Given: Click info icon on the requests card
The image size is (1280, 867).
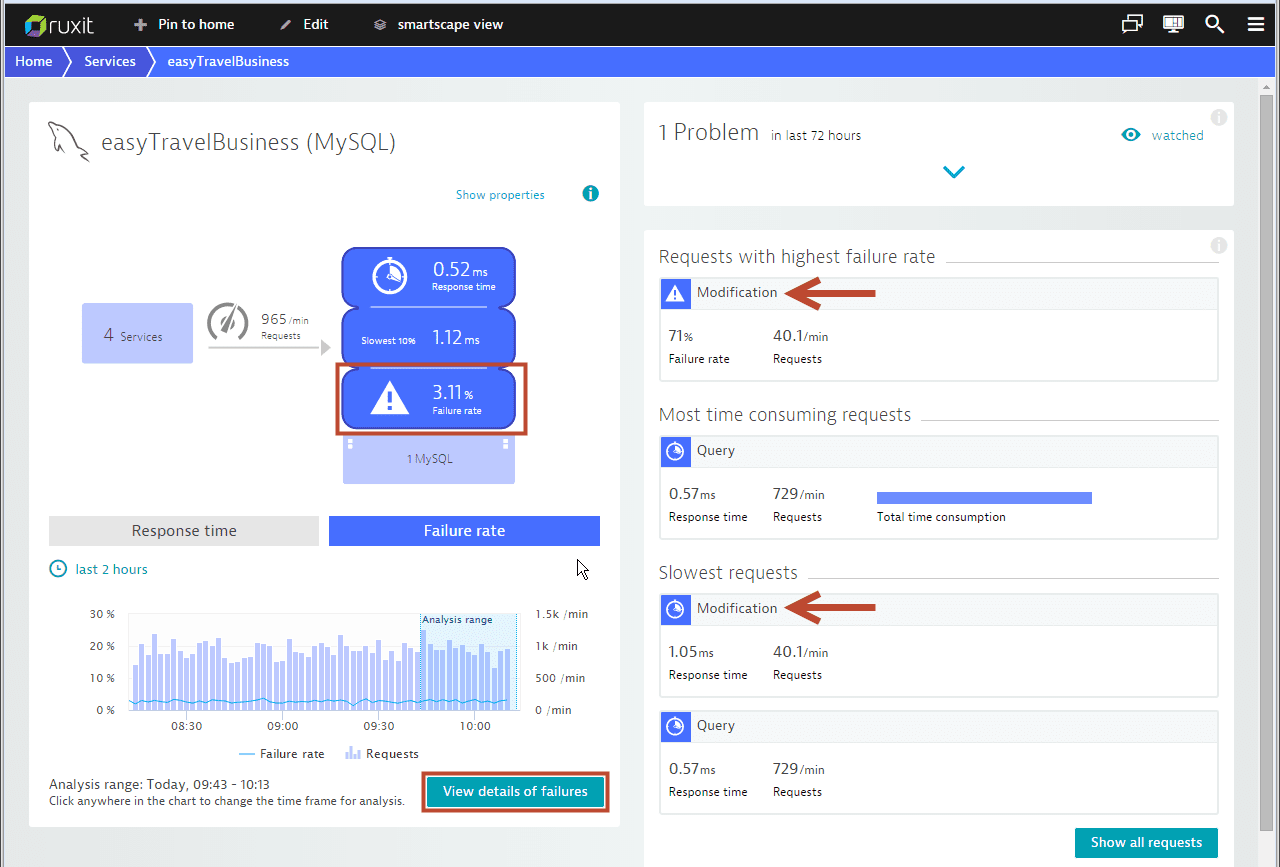Looking at the screenshot, I should coord(1218,245).
